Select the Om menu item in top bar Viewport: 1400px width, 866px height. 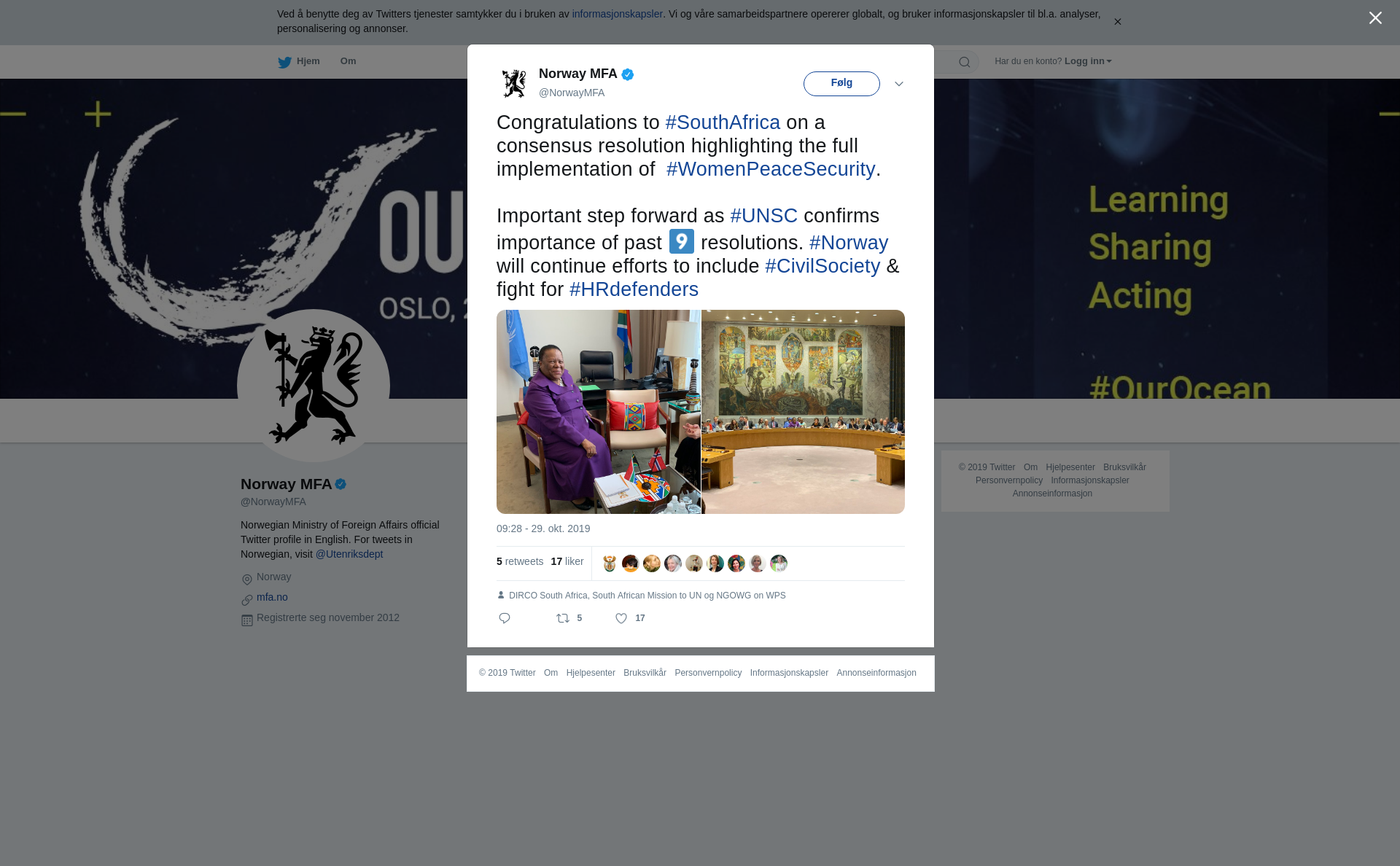[348, 61]
